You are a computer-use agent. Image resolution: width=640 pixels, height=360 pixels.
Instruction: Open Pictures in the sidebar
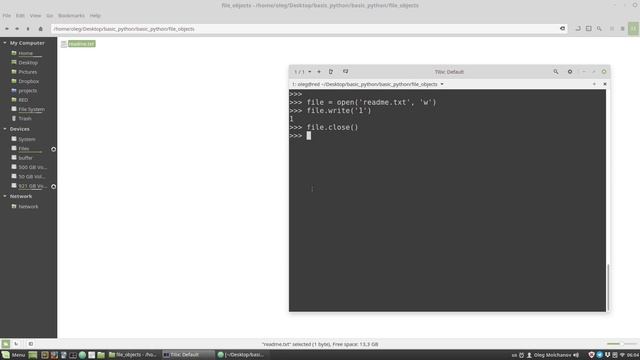pos(29,72)
